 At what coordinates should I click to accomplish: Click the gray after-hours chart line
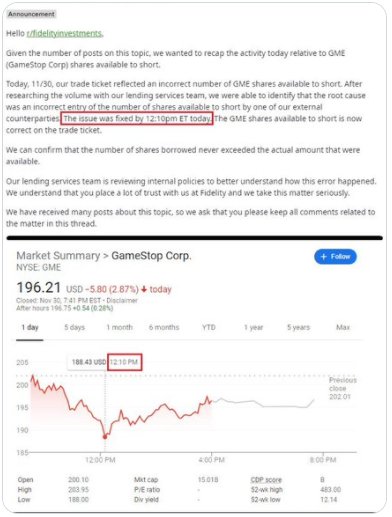pos(263,403)
